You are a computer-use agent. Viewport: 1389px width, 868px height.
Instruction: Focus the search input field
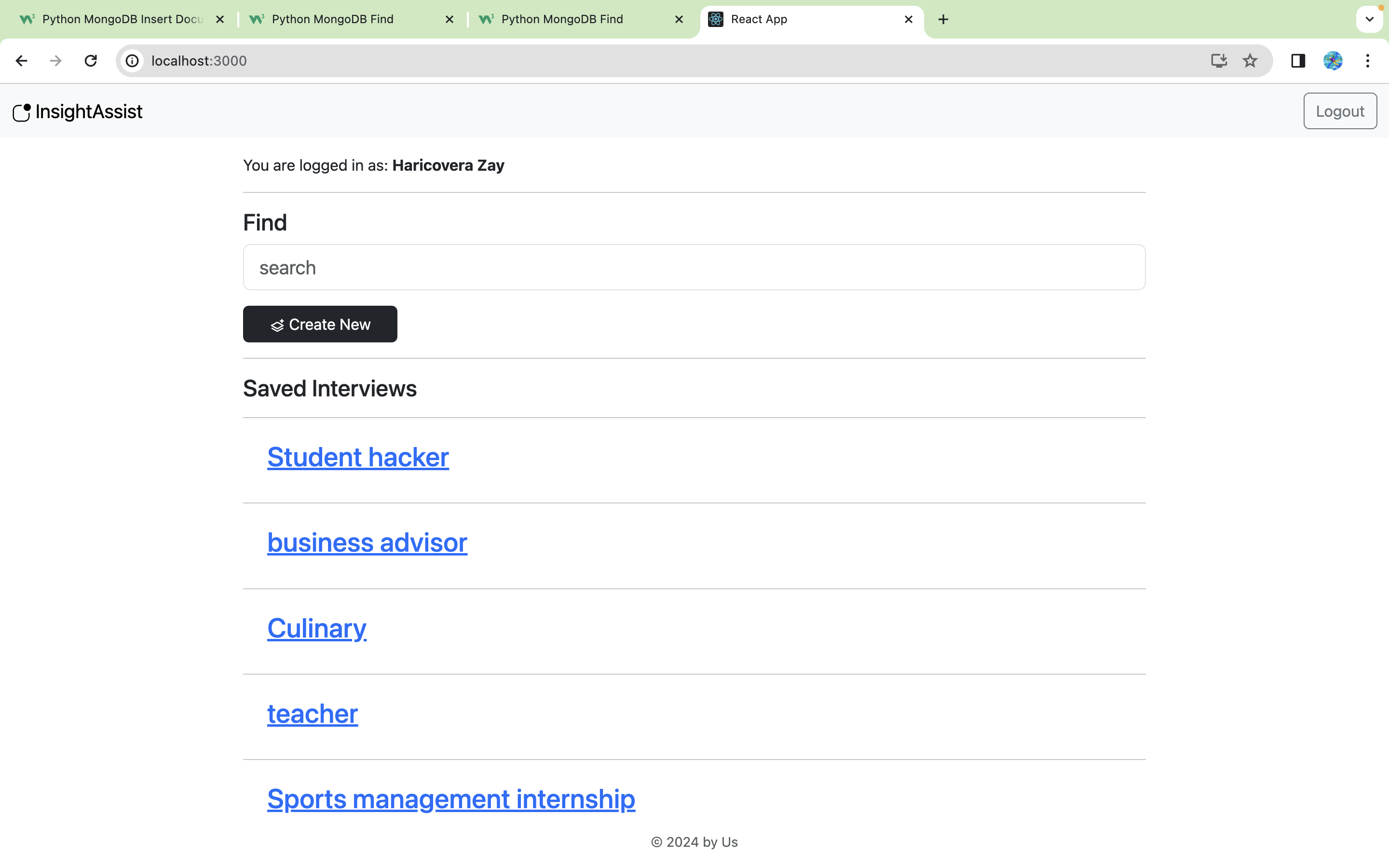[x=694, y=268]
